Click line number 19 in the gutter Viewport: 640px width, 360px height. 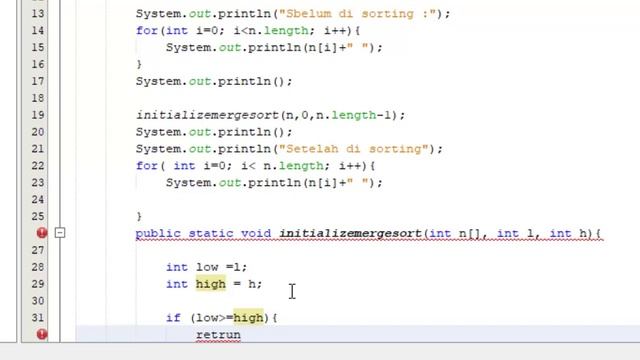click(x=38, y=115)
